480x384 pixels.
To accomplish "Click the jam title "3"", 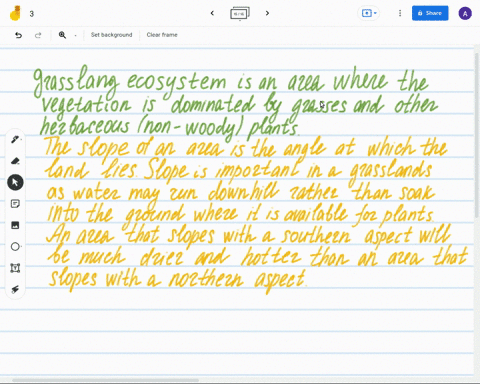I will pos(32,14).
